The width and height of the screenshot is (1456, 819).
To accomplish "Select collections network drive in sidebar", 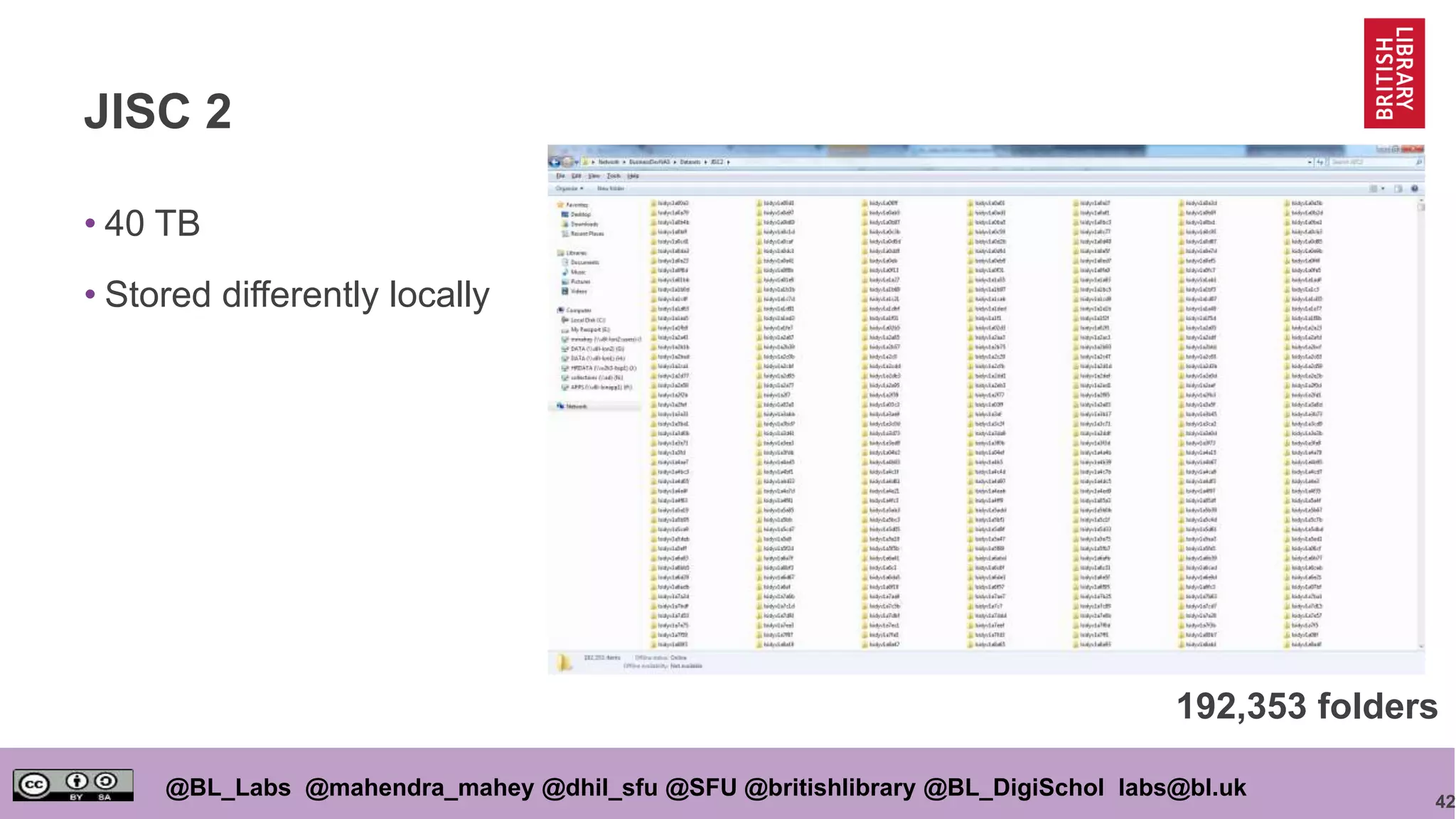I will (x=592, y=378).
